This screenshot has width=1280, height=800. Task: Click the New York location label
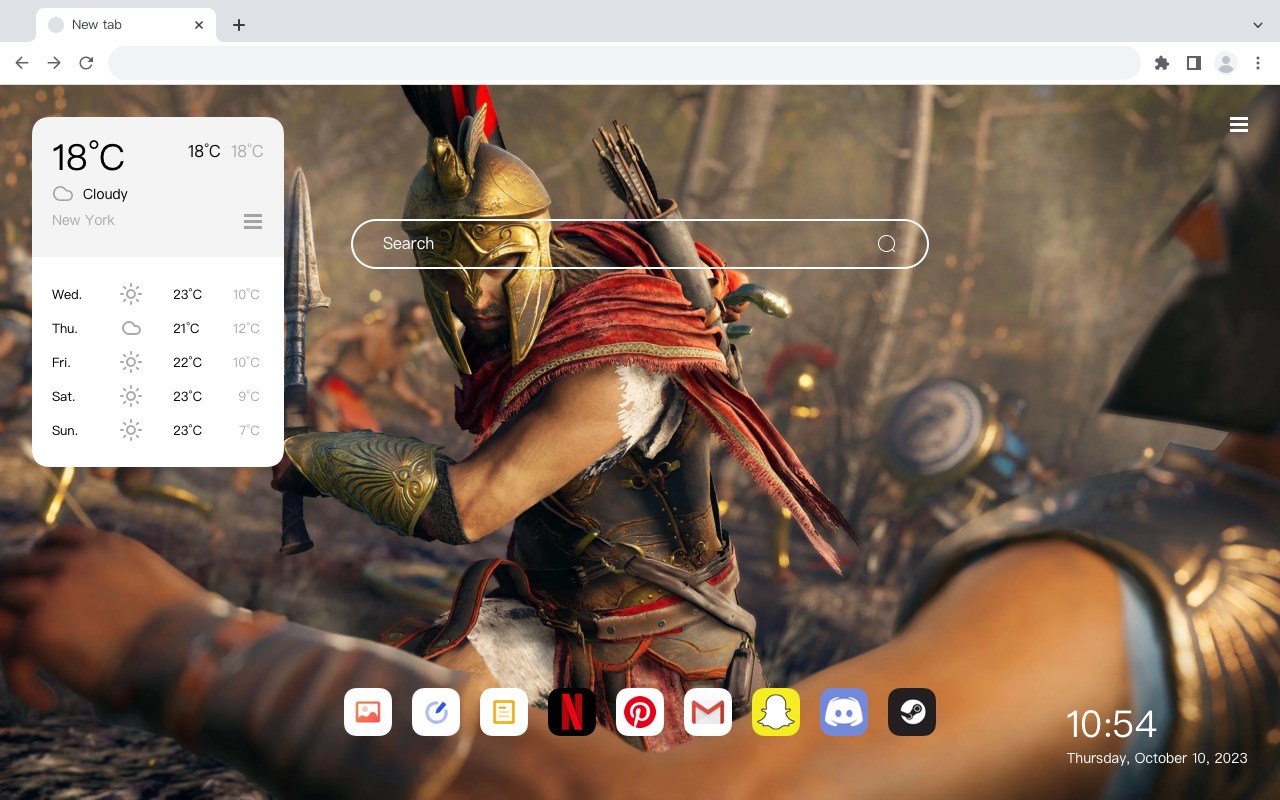83,220
